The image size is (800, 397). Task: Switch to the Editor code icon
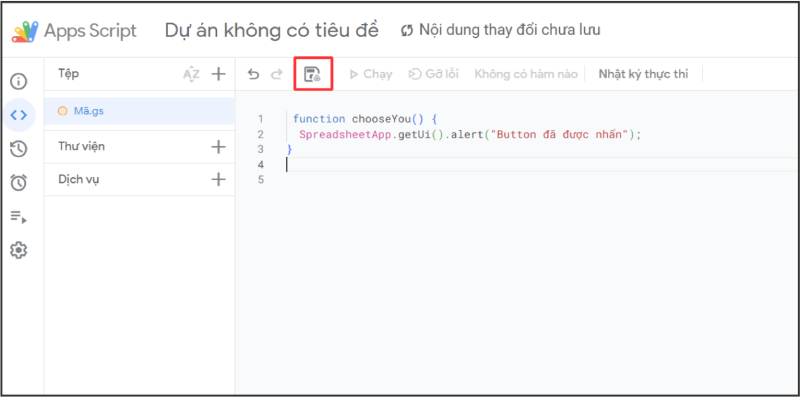(19, 115)
